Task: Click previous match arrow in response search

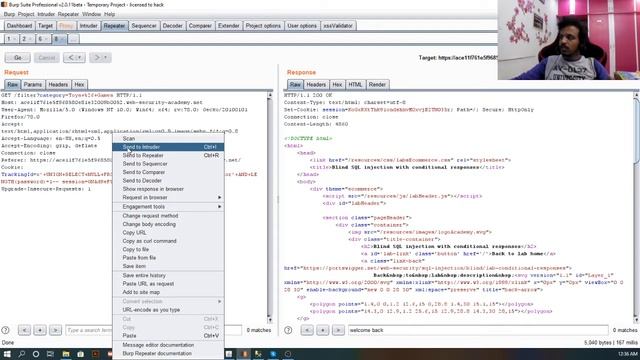Action: coord(307,330)
